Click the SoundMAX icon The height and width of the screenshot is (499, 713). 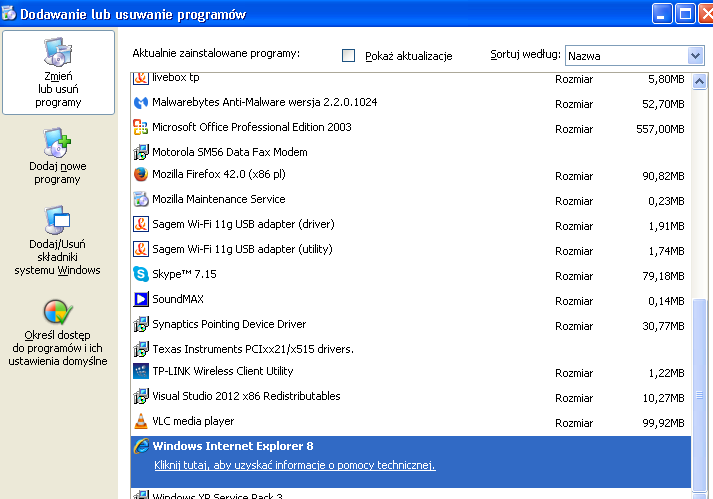click(141, 299)
